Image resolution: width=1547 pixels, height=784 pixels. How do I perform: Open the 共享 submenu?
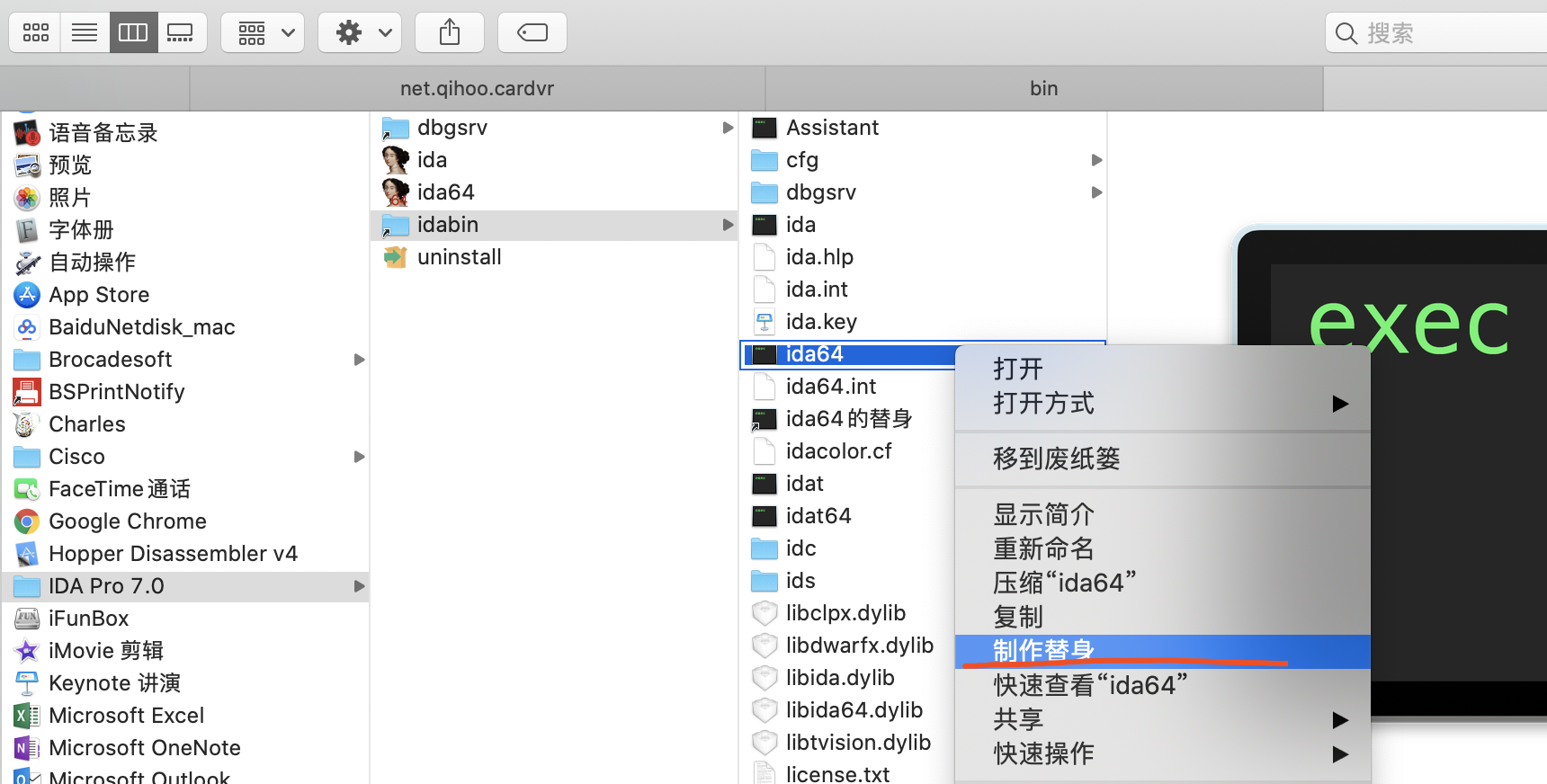pyautogui.click(x=1162, y=719)
